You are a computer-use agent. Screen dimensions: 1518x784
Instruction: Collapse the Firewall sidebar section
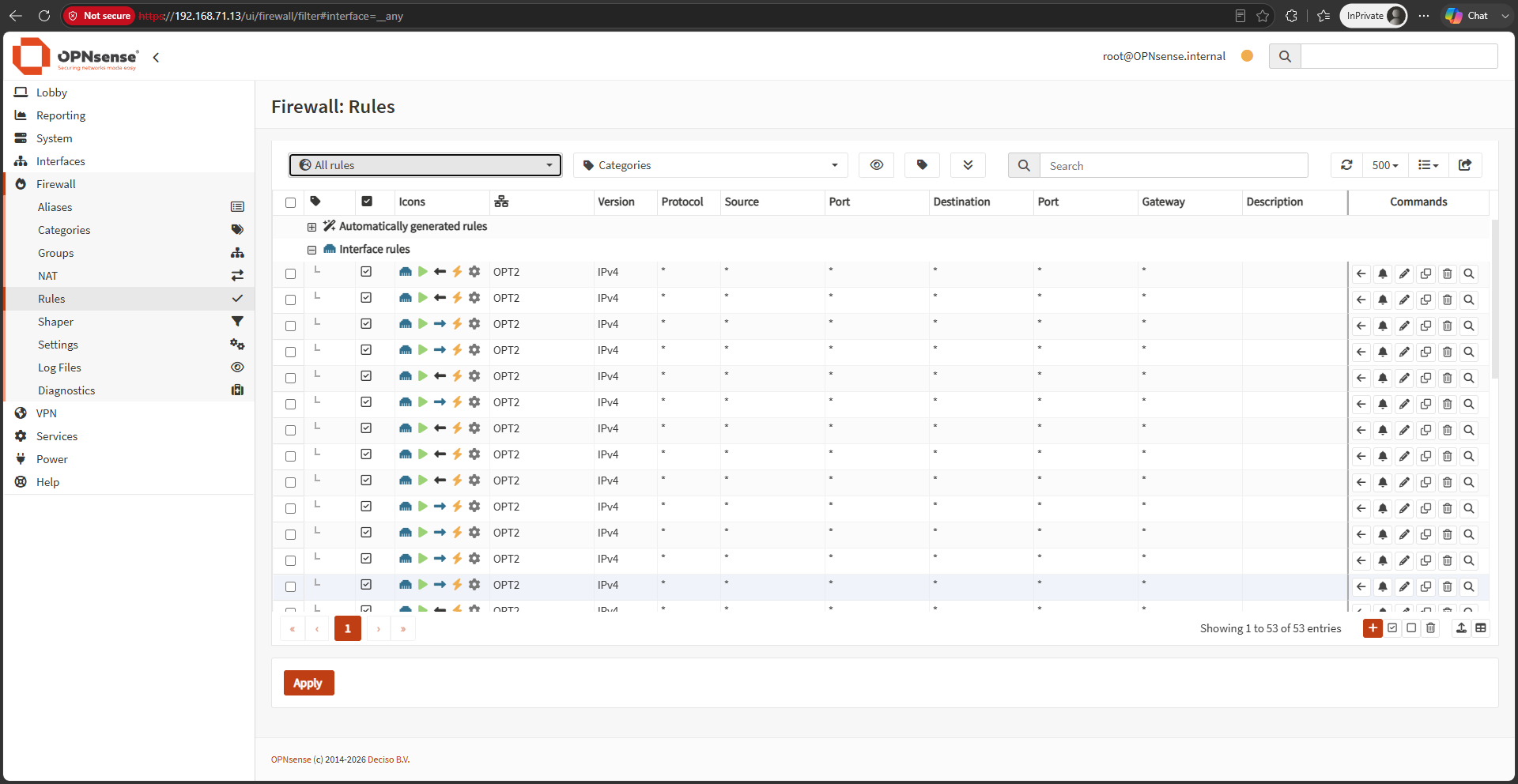point(55,184)
